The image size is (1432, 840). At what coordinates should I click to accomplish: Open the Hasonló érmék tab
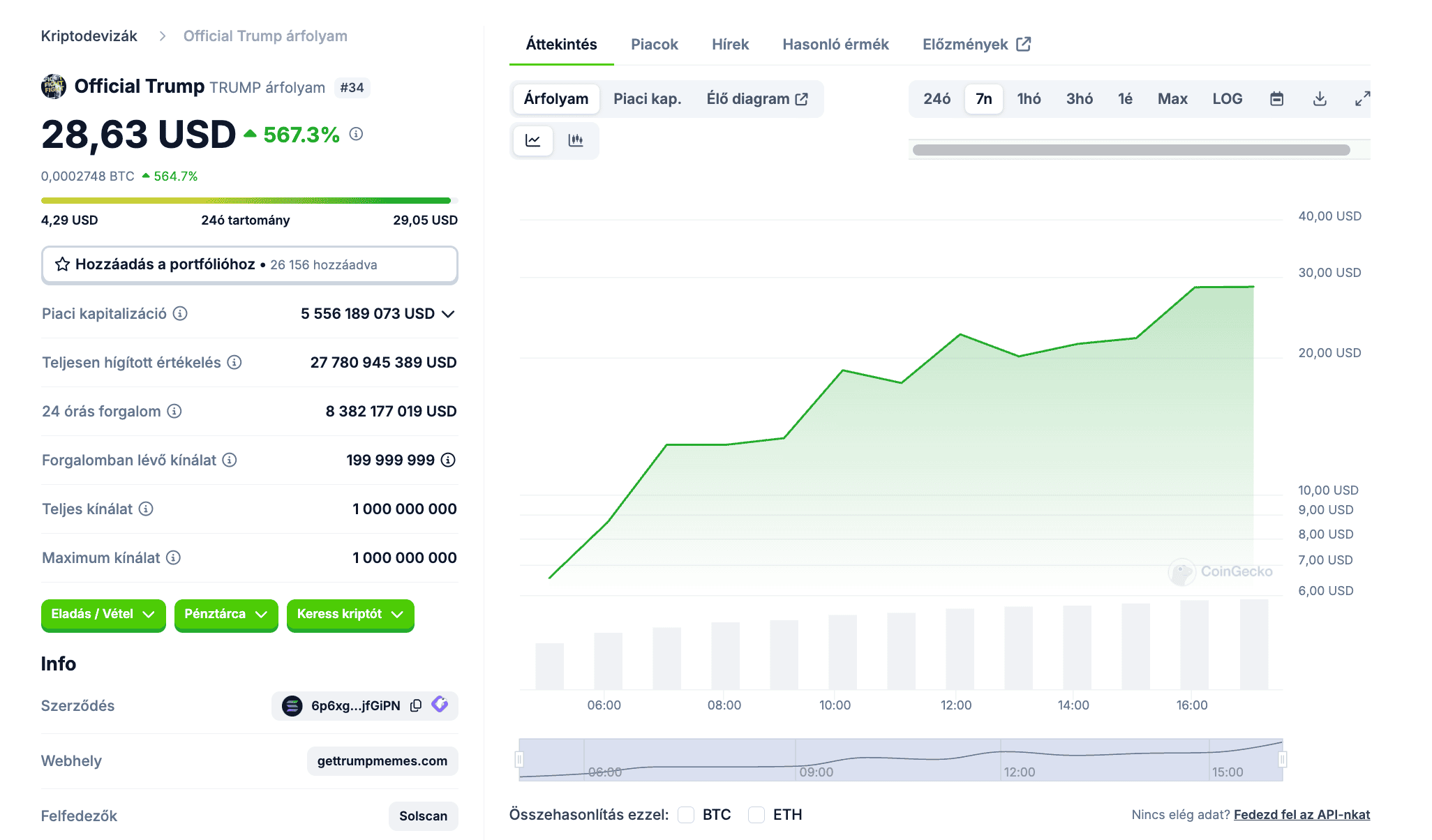835,45
